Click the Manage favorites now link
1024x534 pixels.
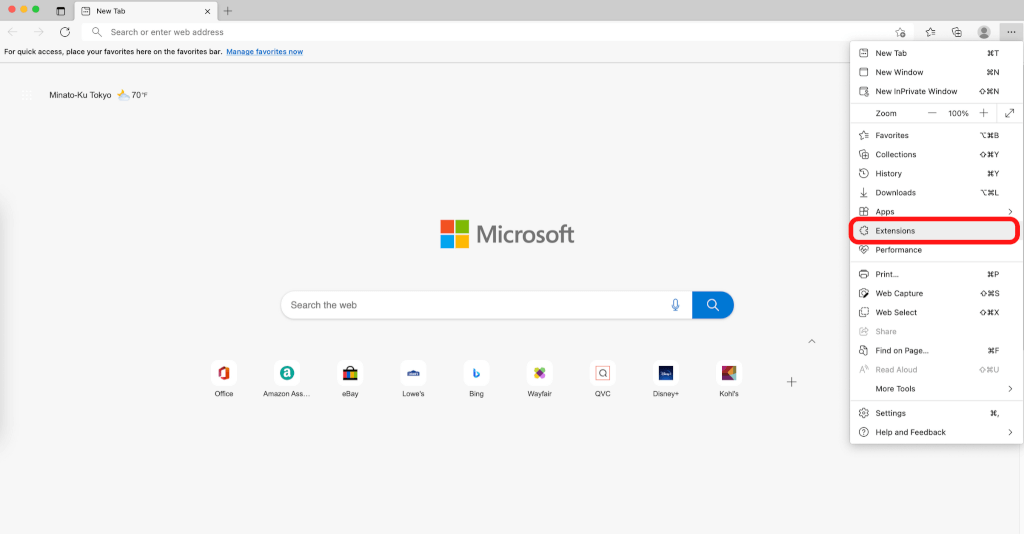[264, 52]
